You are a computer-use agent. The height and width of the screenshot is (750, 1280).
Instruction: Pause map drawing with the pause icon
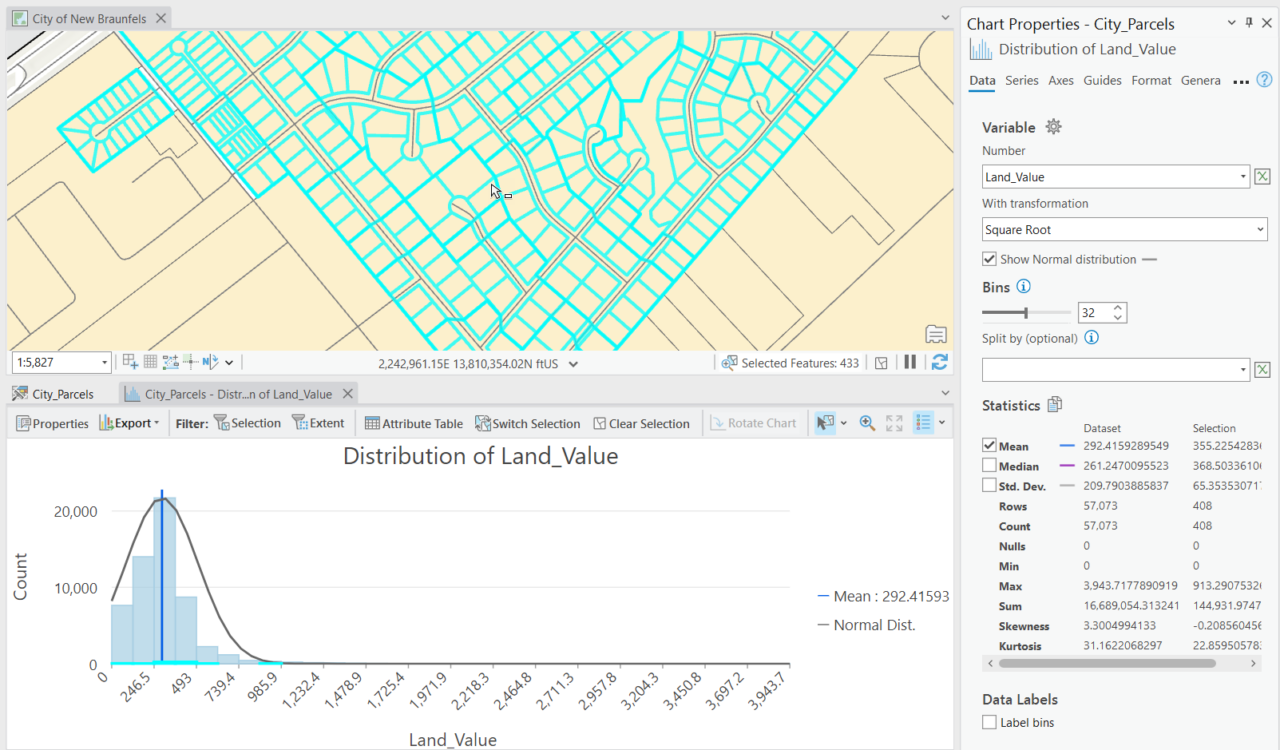pos(911,362)
